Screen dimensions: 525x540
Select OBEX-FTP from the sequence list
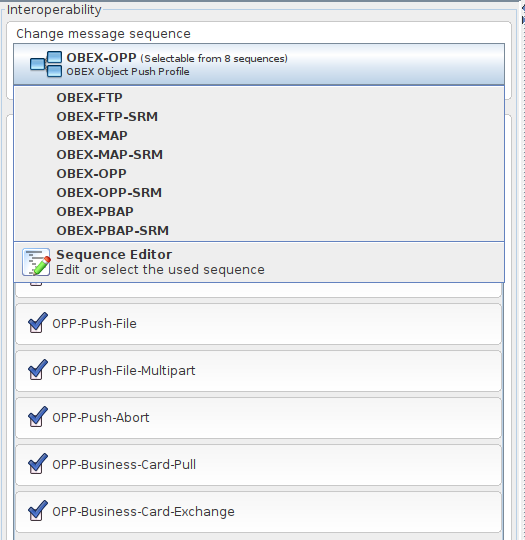[90, 97]
